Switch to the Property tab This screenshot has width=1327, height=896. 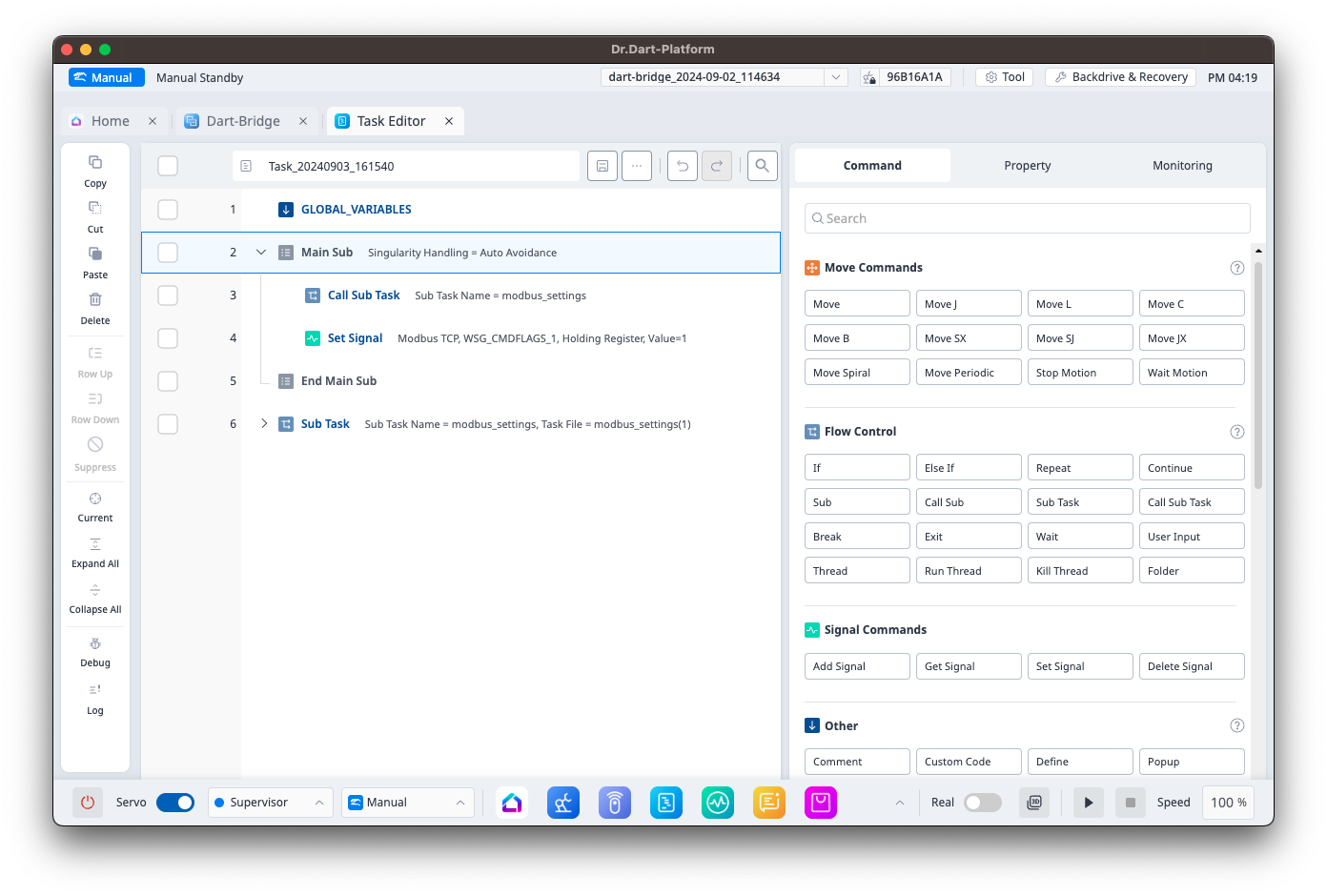pos(1027,166)
